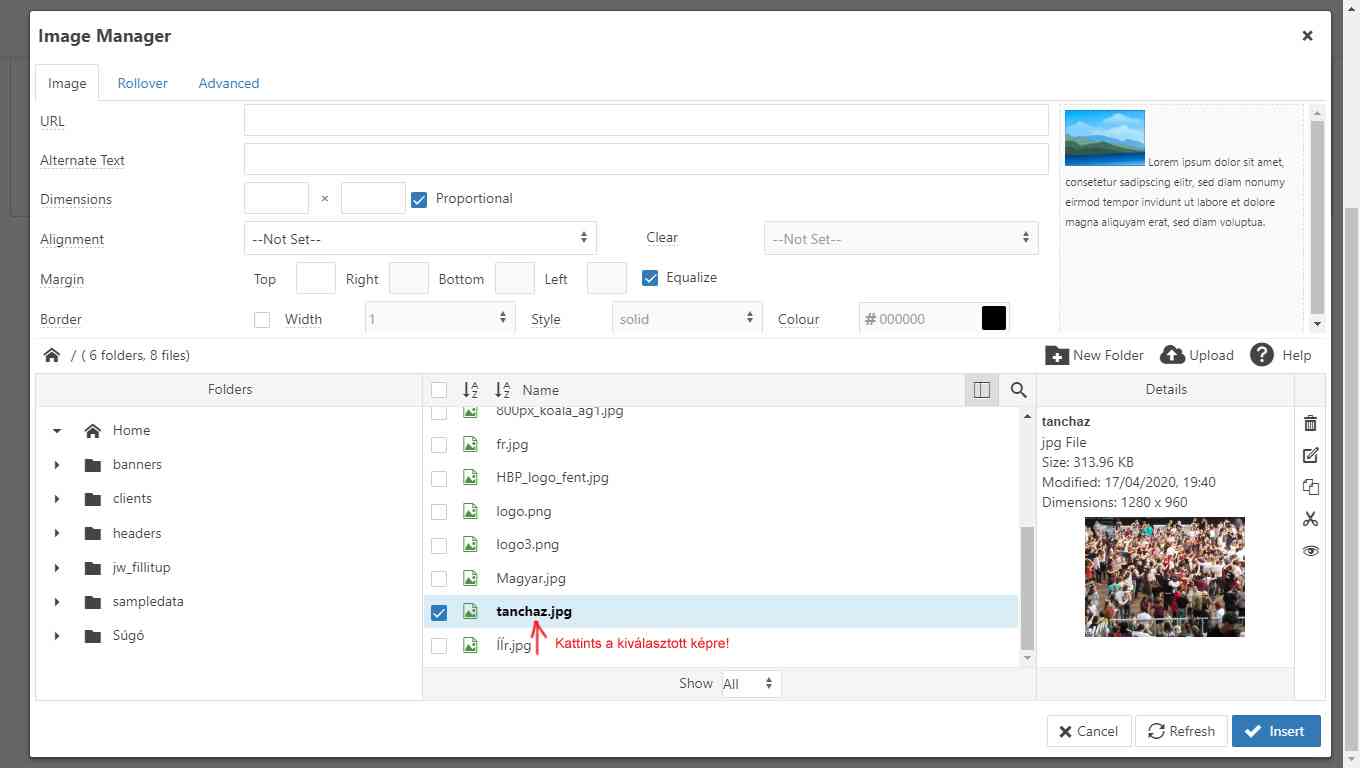The height and width of the screenshot is (768, 1360).
Task: Click the Insert button
Action: pyautogui.click(x=1275, y=731)
